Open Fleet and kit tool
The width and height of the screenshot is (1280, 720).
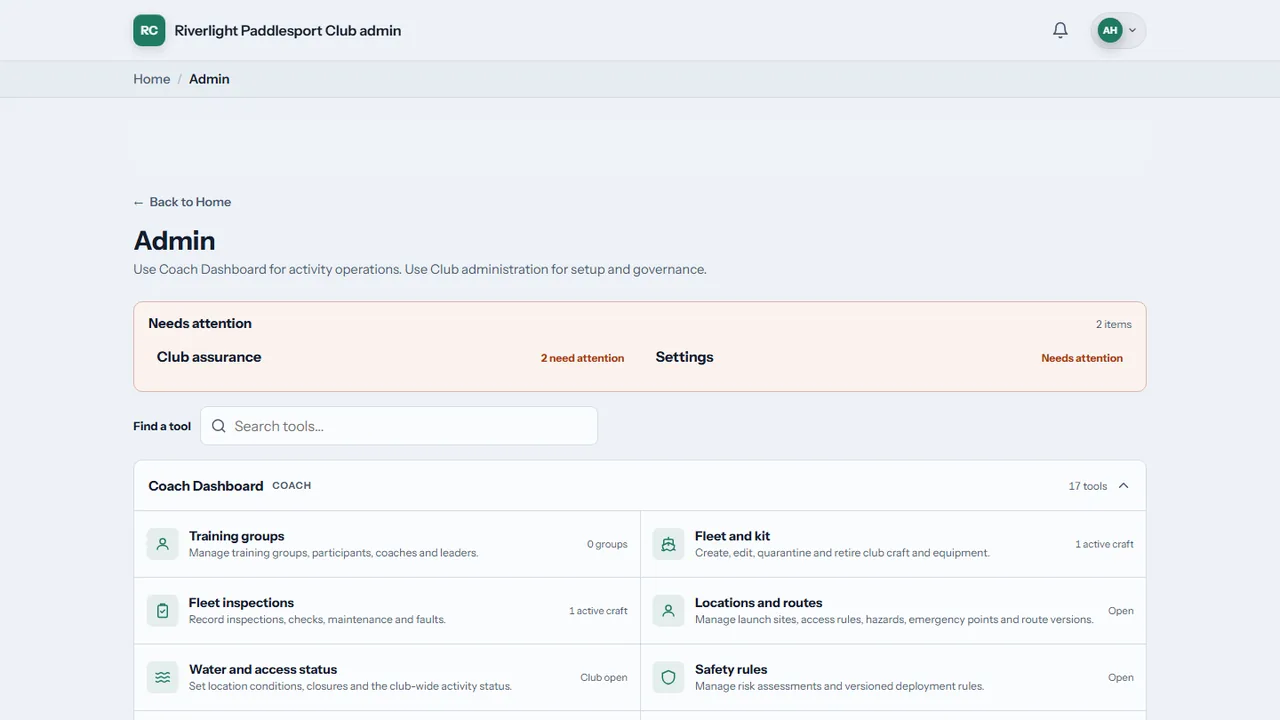point(893,544)
